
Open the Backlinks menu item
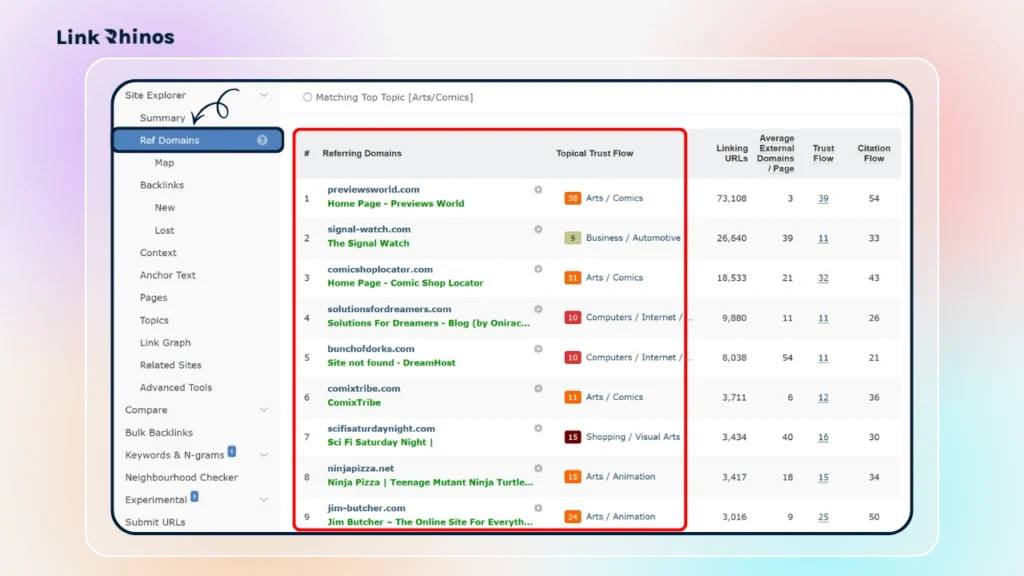tap(161, 185)
